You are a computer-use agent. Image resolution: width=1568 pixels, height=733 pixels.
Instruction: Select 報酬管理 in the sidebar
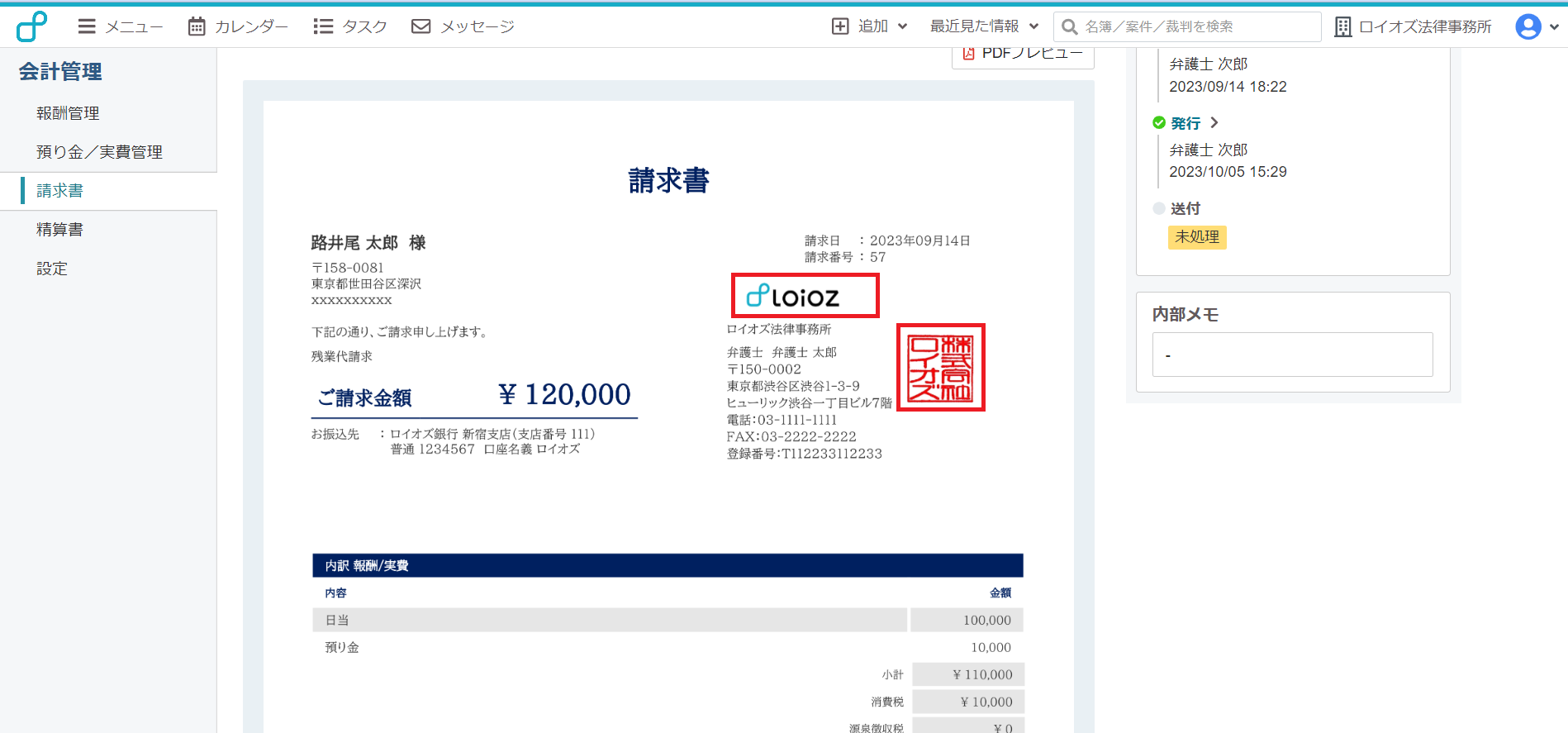pos(68,113)
